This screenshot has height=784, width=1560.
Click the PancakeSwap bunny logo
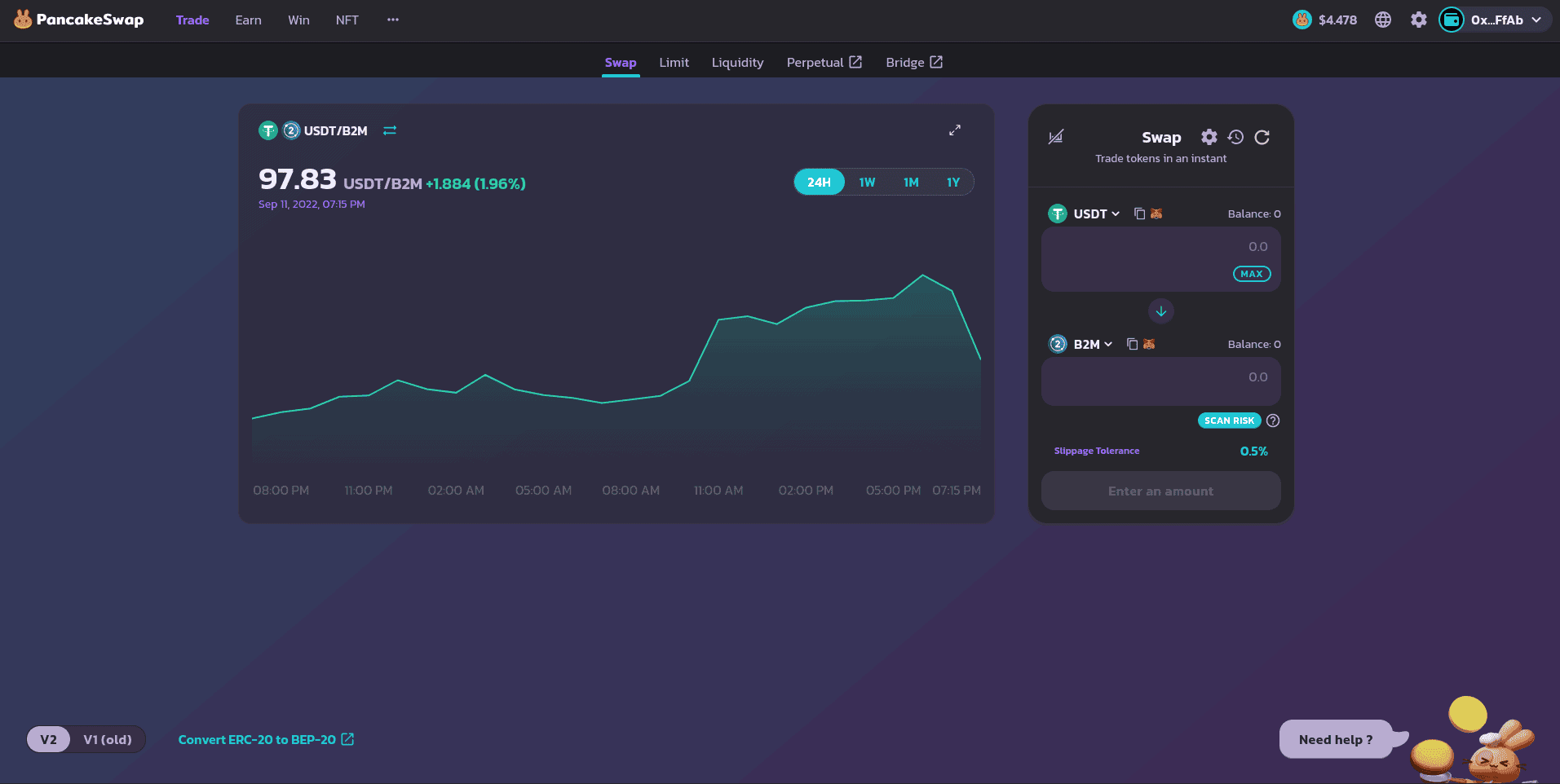point(23,20)
